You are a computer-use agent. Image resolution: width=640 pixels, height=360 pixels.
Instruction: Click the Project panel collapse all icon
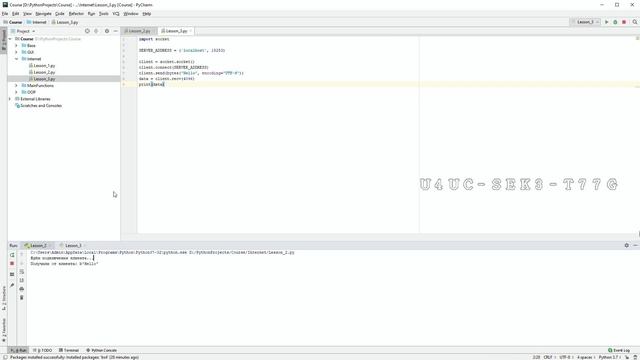(x=96, y=31)
